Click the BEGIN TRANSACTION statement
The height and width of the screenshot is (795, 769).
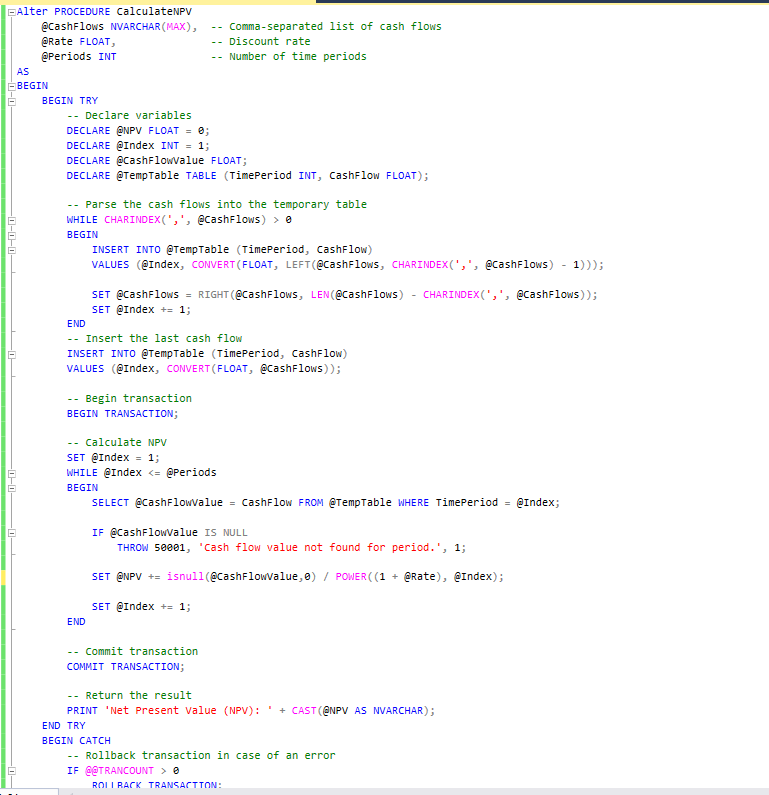[x=122, y=414]
